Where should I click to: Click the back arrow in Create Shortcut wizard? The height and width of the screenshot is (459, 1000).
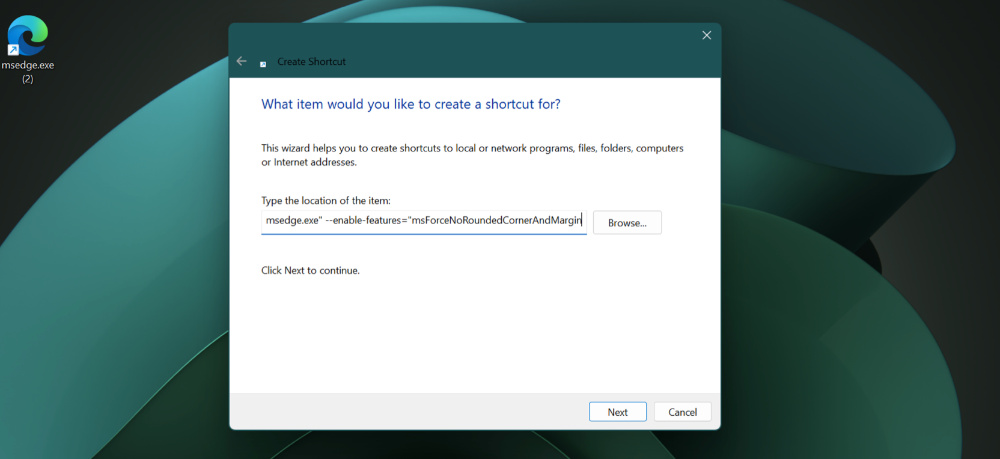[x=241, y=61]
